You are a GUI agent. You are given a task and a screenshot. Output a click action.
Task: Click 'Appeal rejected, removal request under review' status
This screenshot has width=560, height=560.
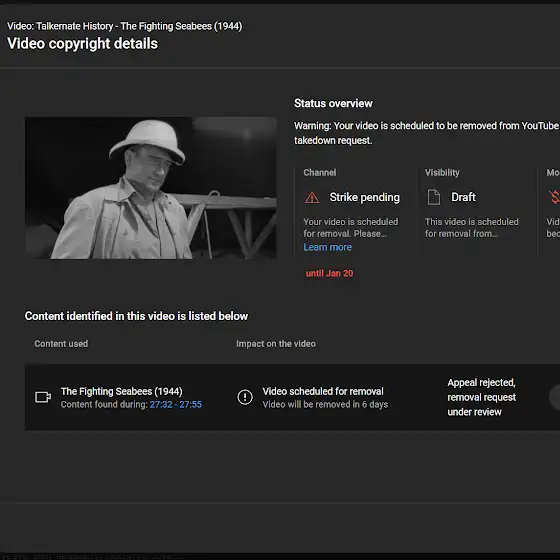[481, 397]
